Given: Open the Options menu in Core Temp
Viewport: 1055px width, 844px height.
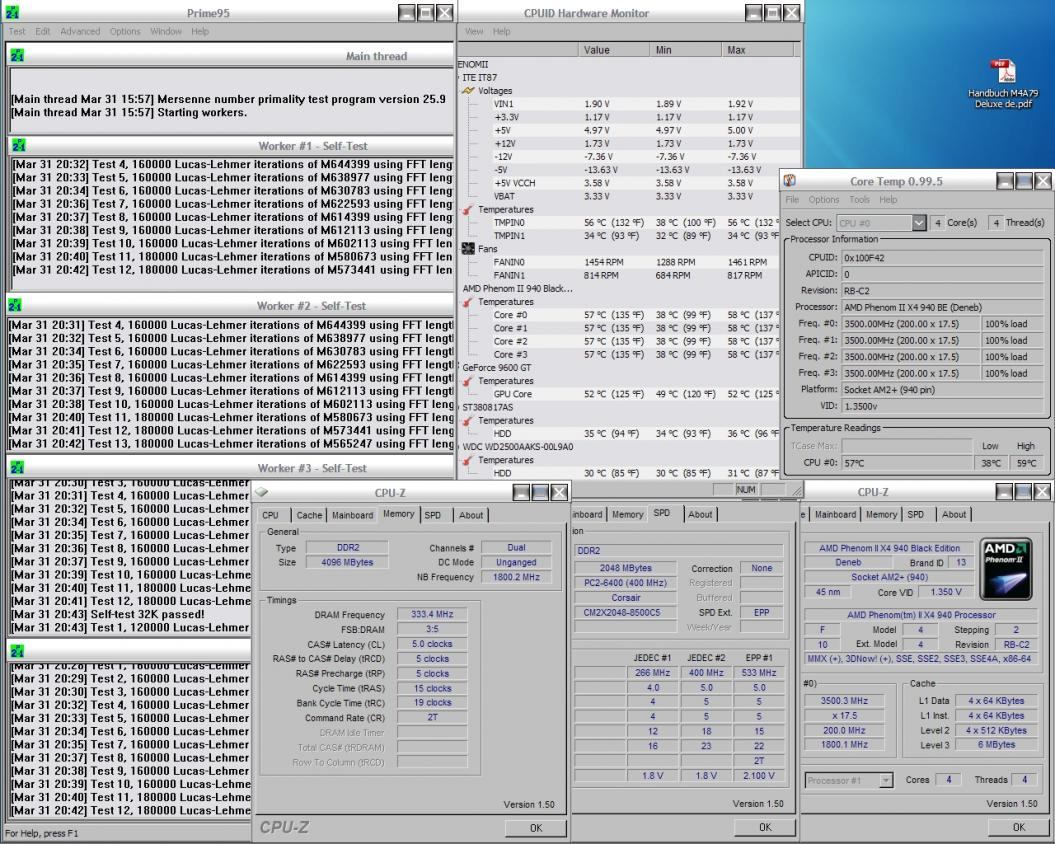Looking at the screenshot, I should pyautogui.click(x=824, y=200).
